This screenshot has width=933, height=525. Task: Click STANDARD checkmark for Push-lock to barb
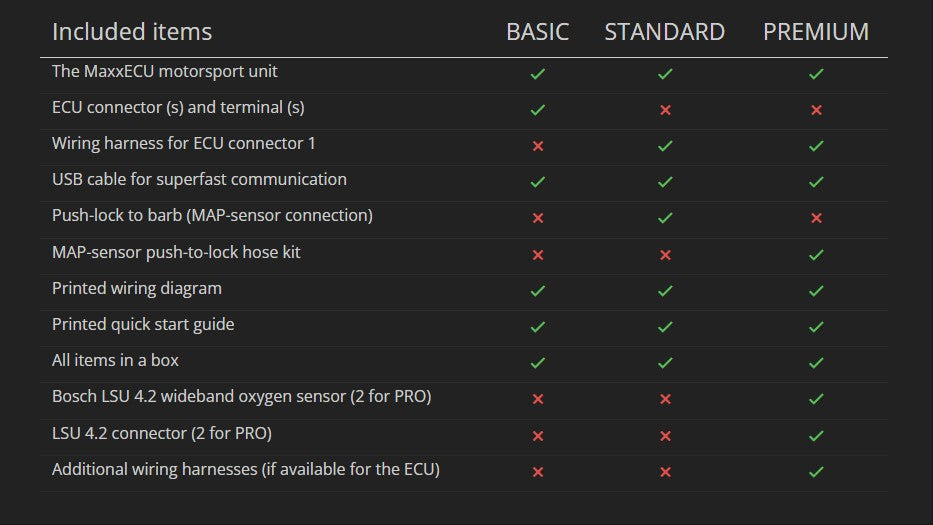coord(665,218)
